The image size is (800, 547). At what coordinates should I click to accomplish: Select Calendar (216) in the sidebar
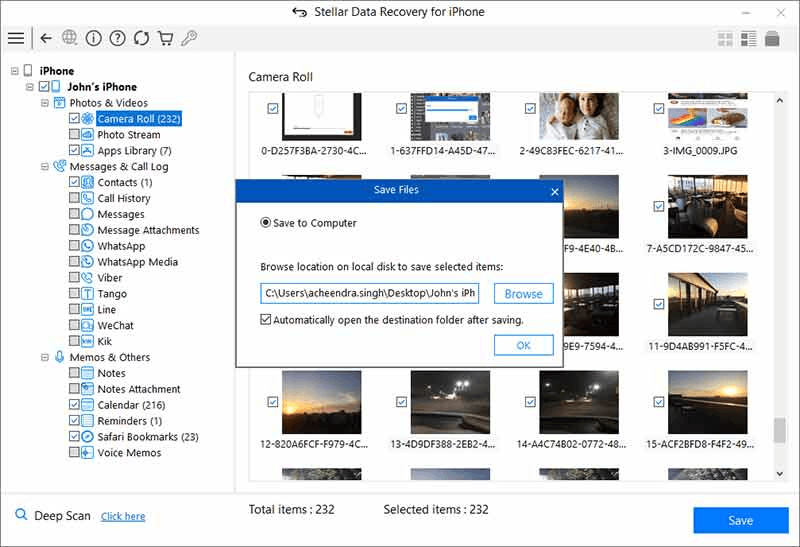pyautogui.click(x=131, y=405)
